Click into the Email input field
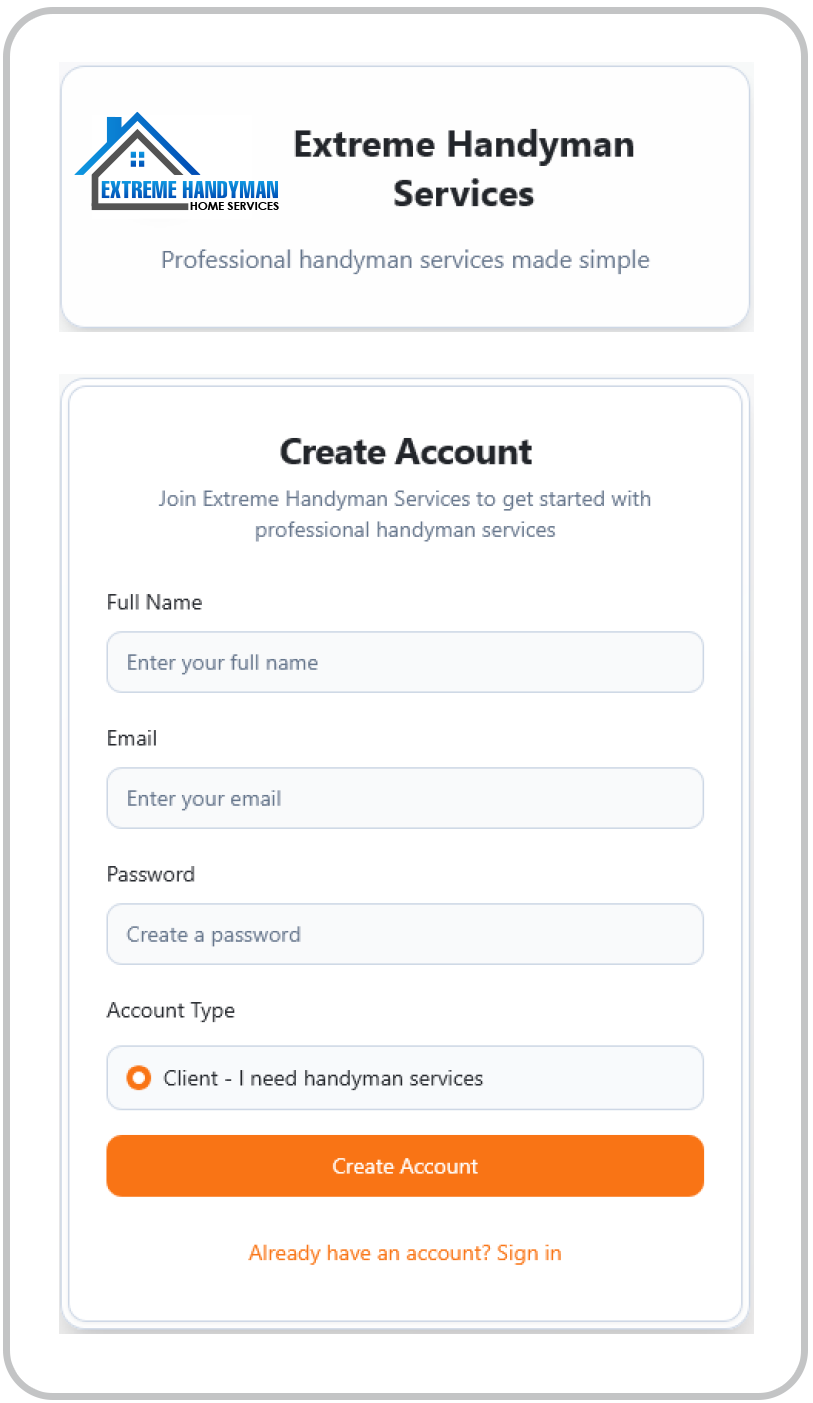Viewport: 813px width, 1403px height. 405,798
